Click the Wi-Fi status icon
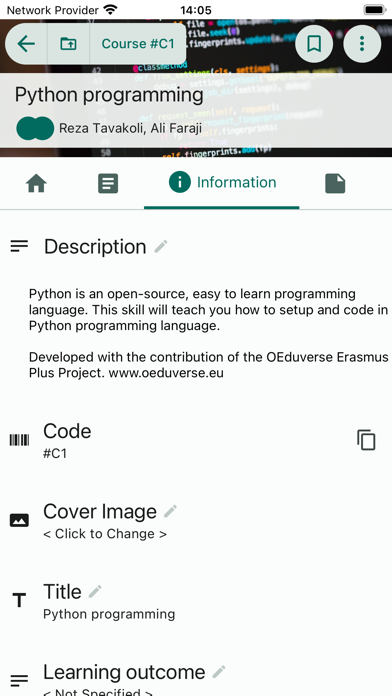Viewport: 392px width, 696px height. [110, 9]
